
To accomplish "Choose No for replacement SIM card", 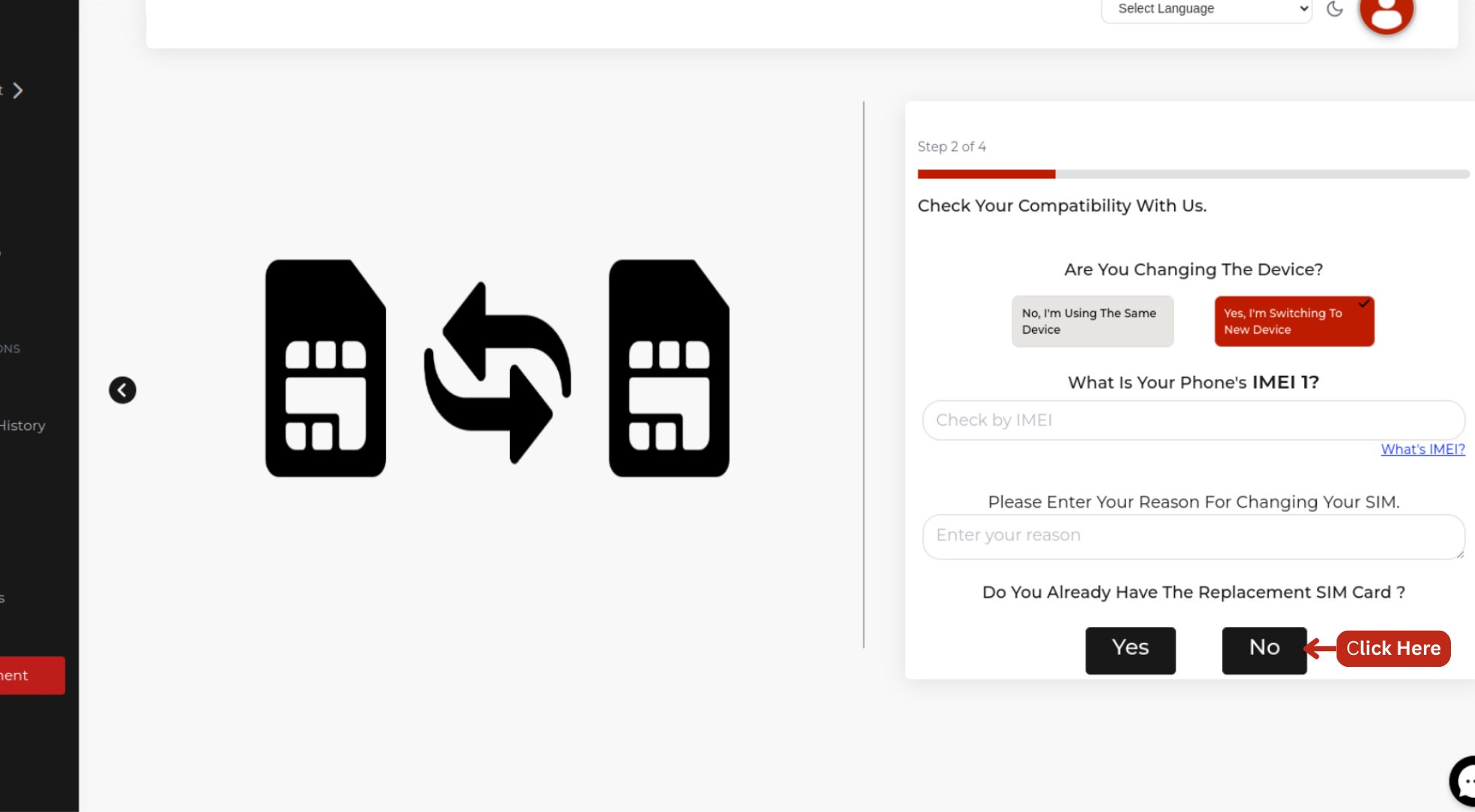I will tap(1264, 650).
